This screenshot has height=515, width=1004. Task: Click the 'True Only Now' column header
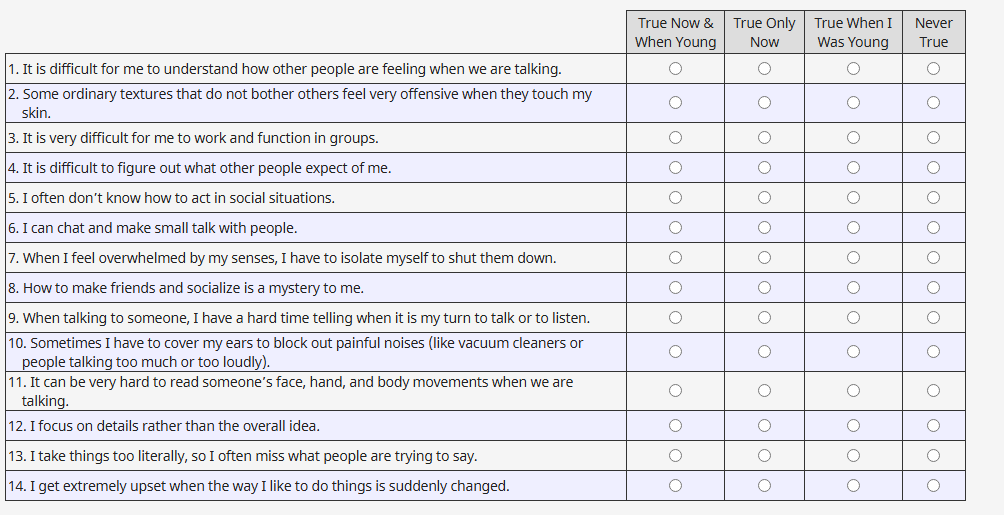click(x=764, y=32)
